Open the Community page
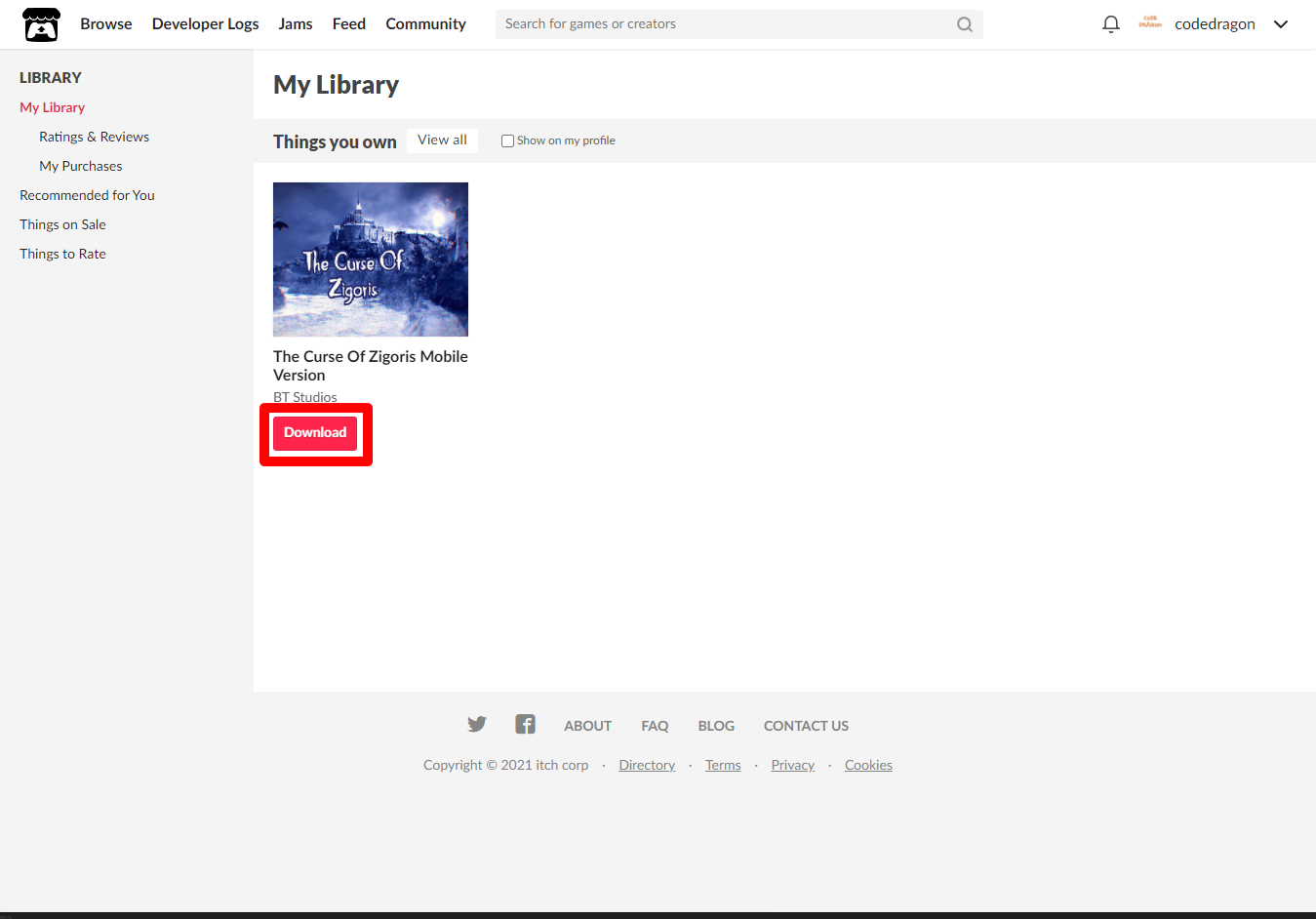1316x919 pixels. [426, 23]
